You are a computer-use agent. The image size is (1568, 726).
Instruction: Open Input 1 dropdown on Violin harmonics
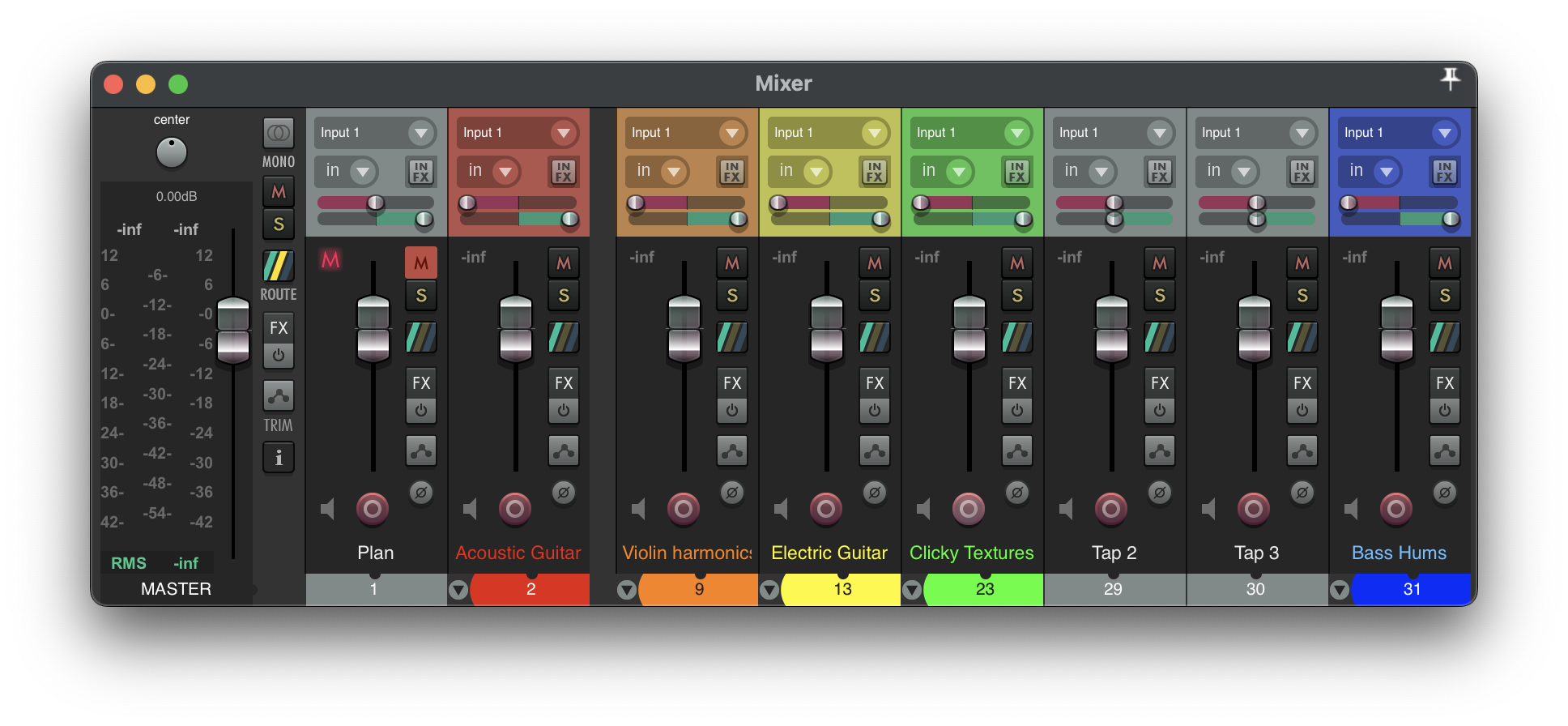(687, 132)
